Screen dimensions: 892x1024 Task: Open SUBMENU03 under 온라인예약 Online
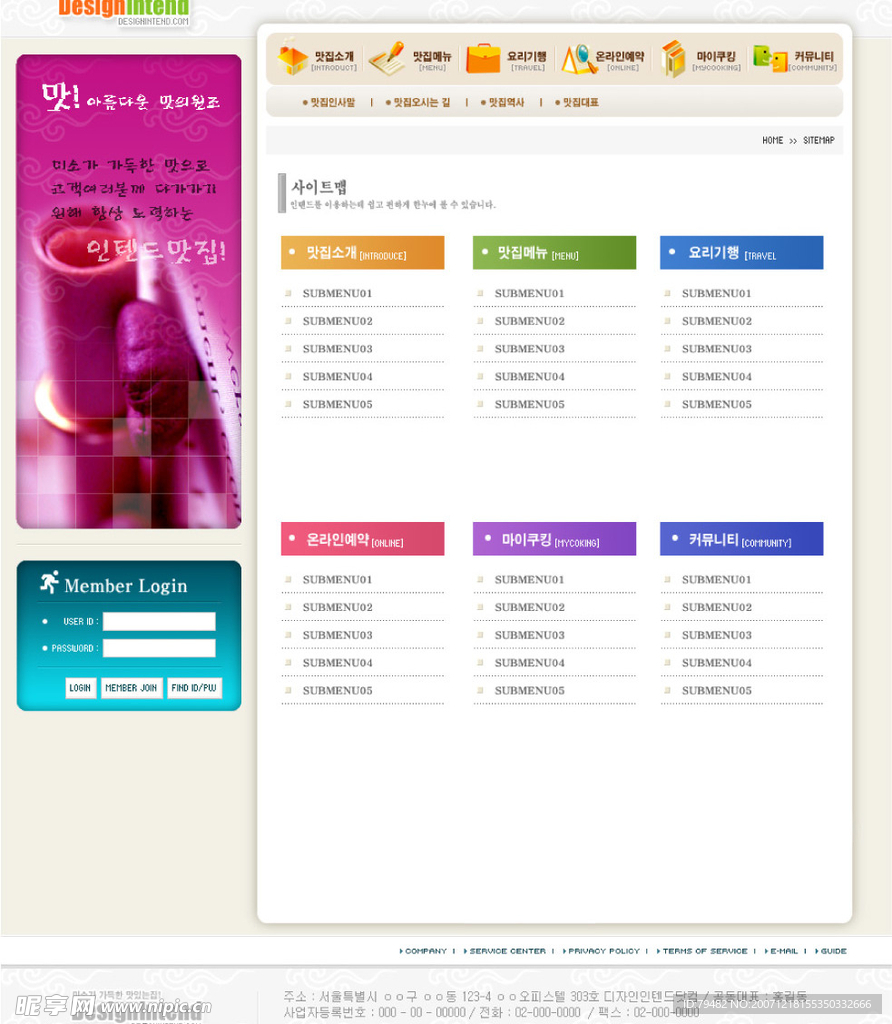click(x=337, y=635)
